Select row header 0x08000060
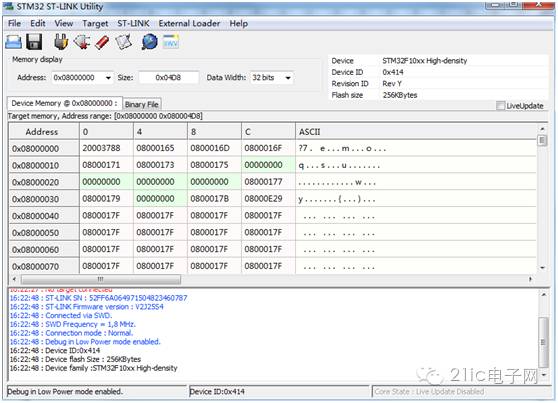Viewport: 558px width, 403px height. (44, 249)
